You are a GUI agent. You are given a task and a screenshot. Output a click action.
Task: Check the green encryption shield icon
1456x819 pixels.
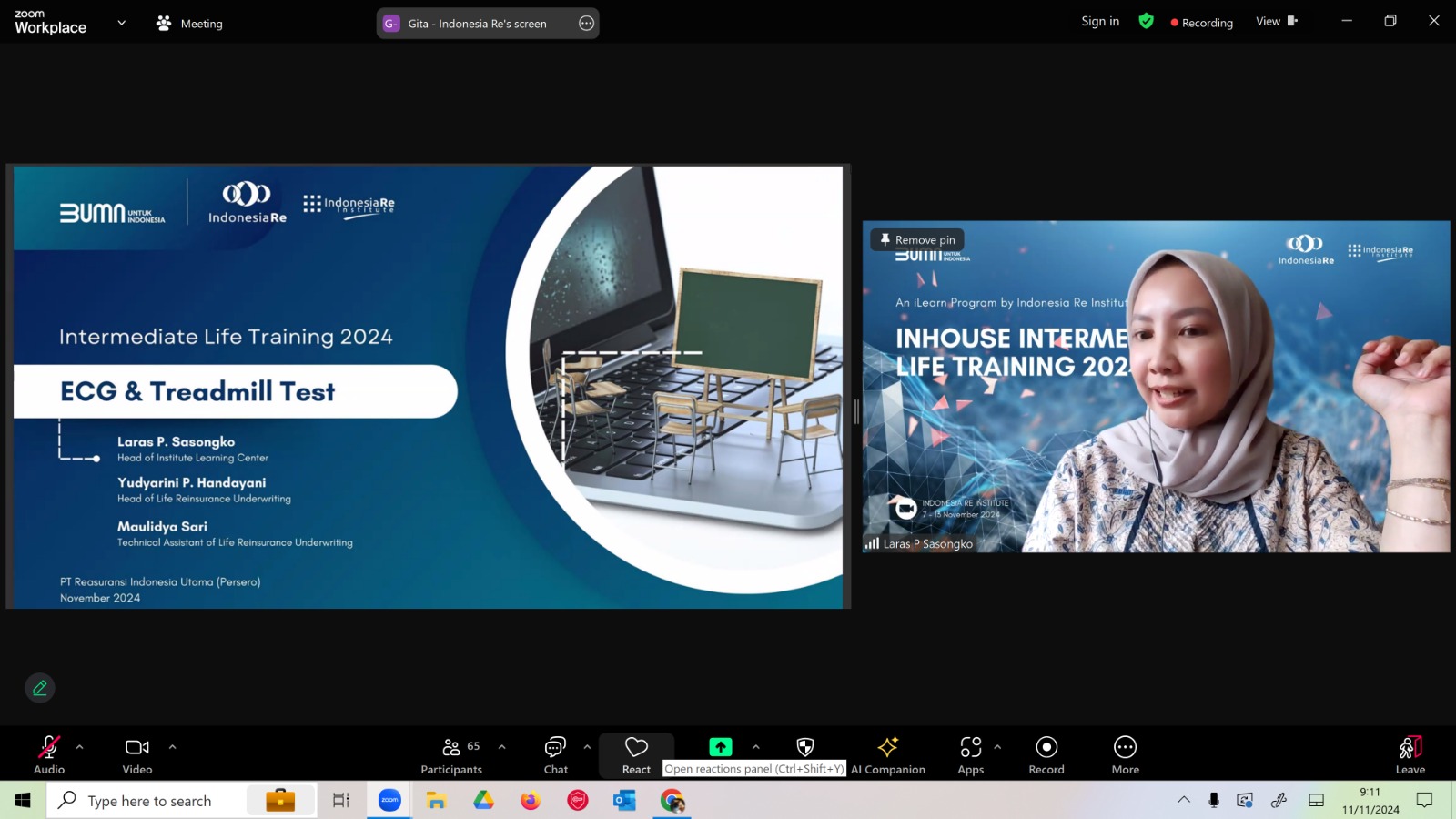point(1147,21)
